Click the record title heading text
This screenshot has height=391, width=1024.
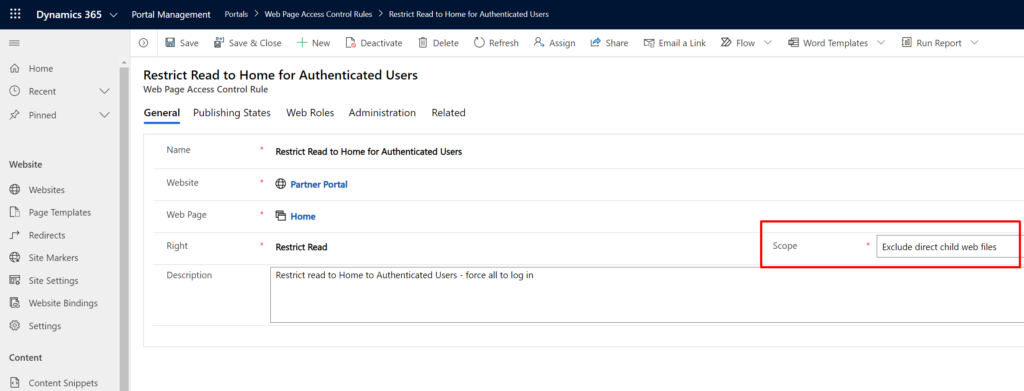tap(280, 75)
